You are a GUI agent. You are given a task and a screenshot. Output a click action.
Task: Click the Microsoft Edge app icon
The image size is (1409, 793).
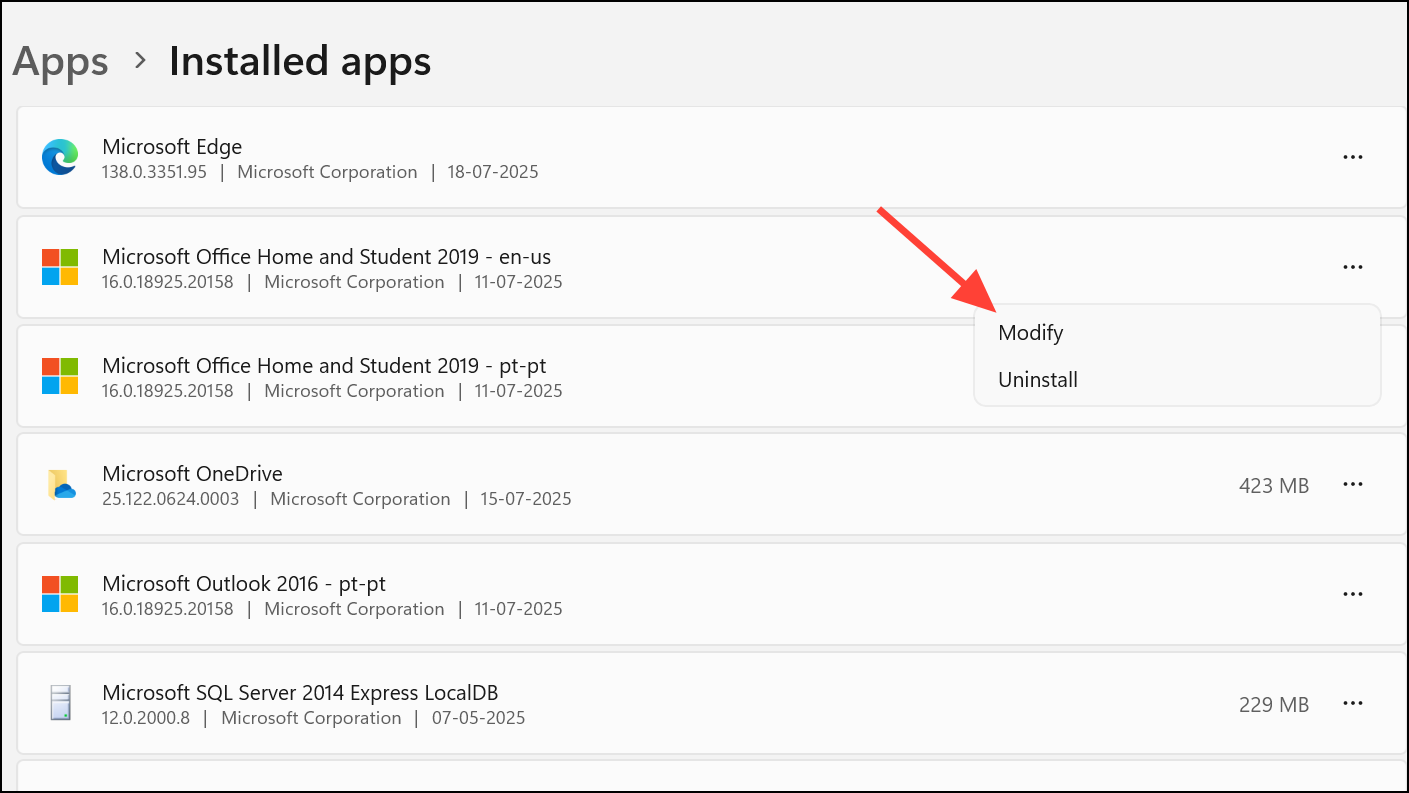[60, 158]
